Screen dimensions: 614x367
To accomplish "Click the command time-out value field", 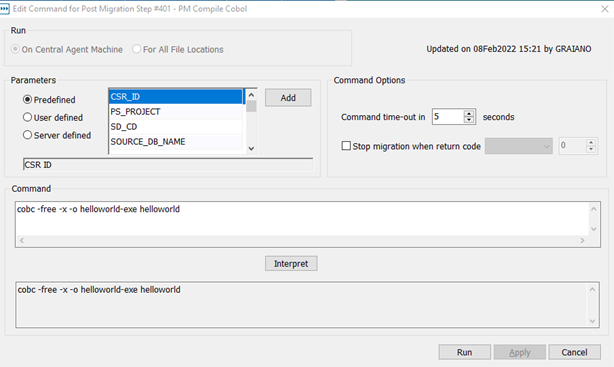I will [448, 117].
